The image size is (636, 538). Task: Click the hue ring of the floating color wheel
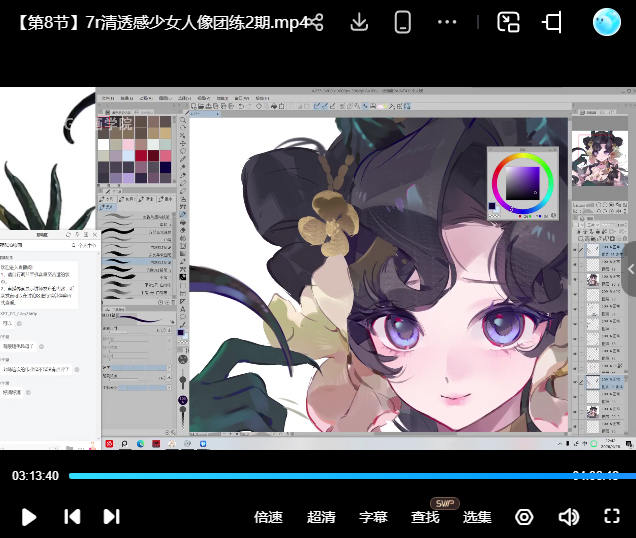point(522,156)
